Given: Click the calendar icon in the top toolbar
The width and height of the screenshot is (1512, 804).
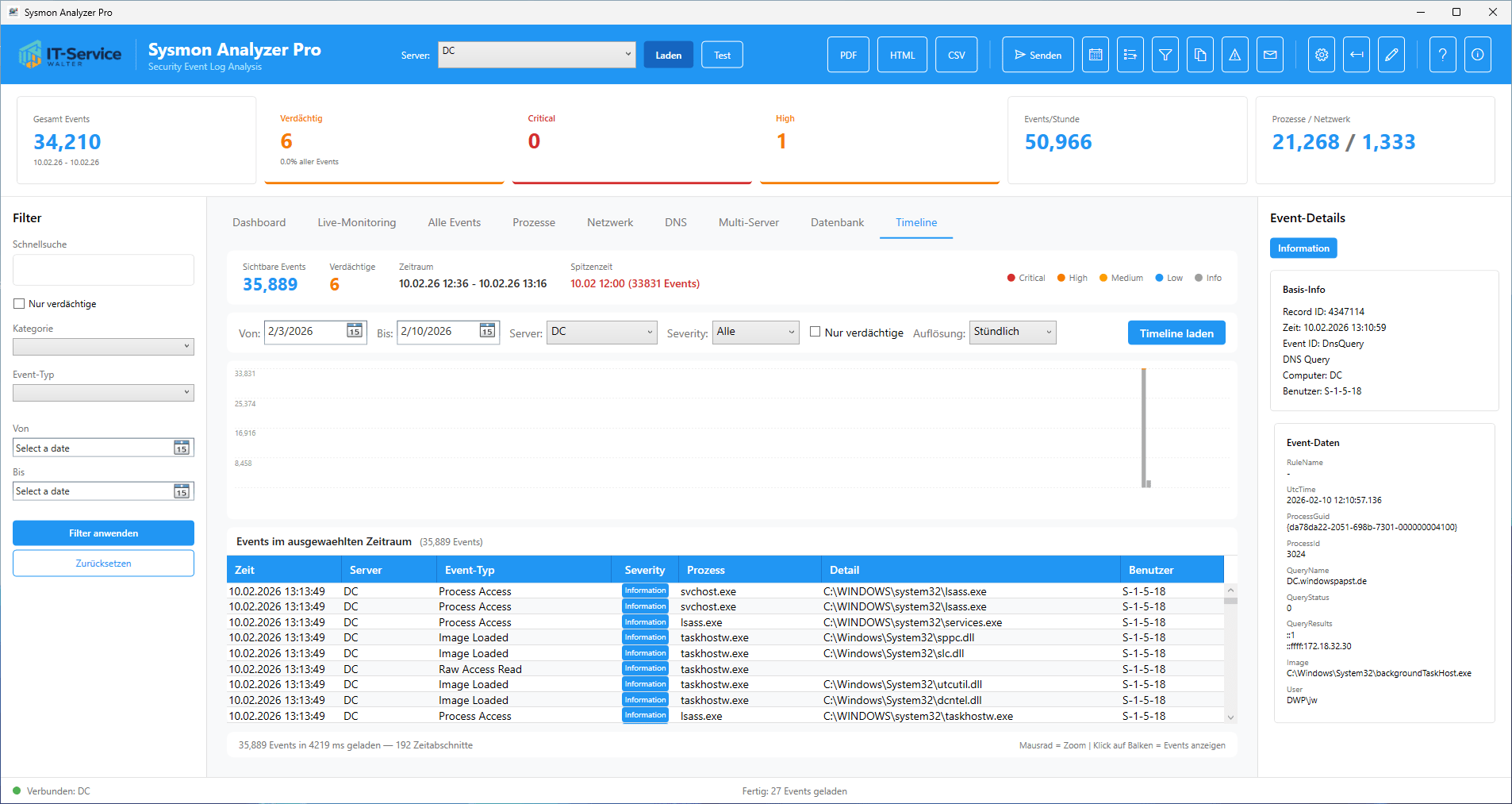Looking at the screenshot, I should click(1095, 55).
